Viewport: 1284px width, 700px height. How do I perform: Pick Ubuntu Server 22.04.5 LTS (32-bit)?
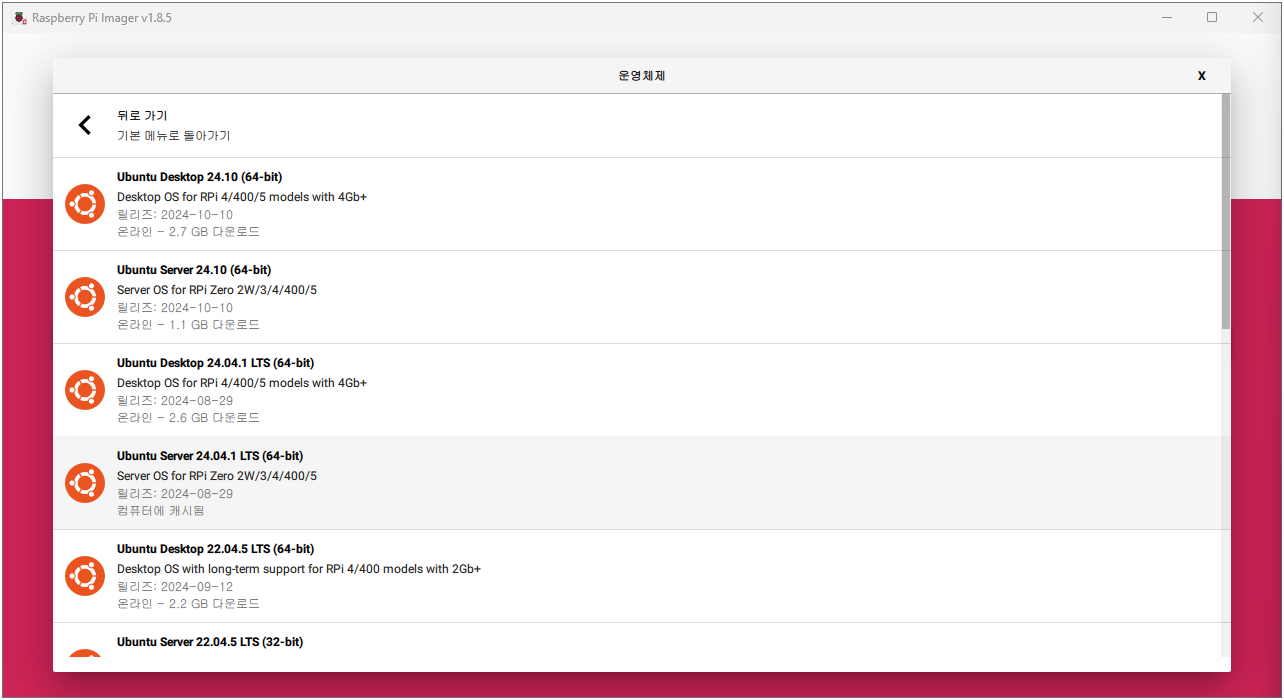click(637, 641)
